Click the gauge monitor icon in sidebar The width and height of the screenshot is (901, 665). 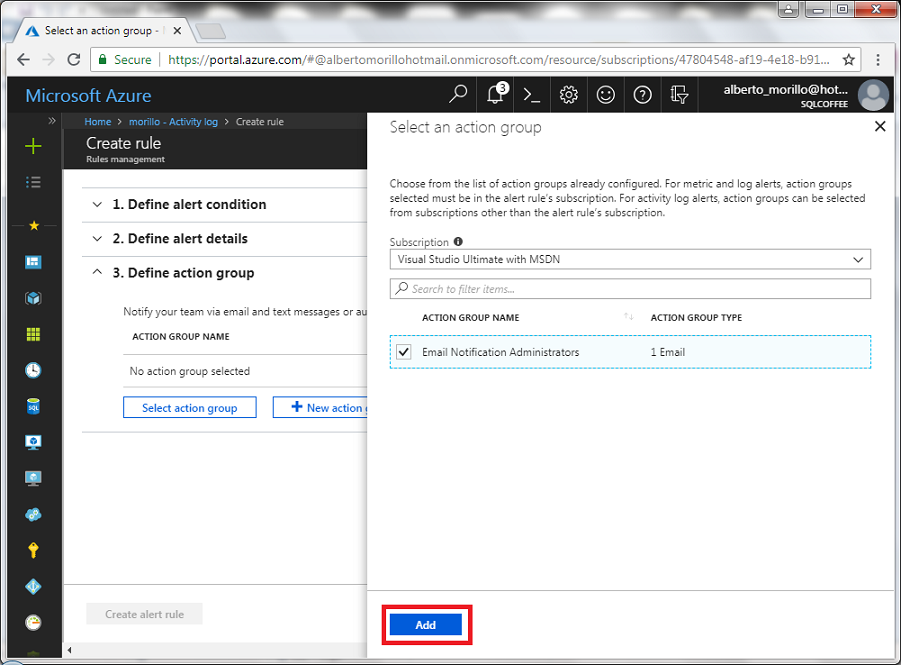33,622
